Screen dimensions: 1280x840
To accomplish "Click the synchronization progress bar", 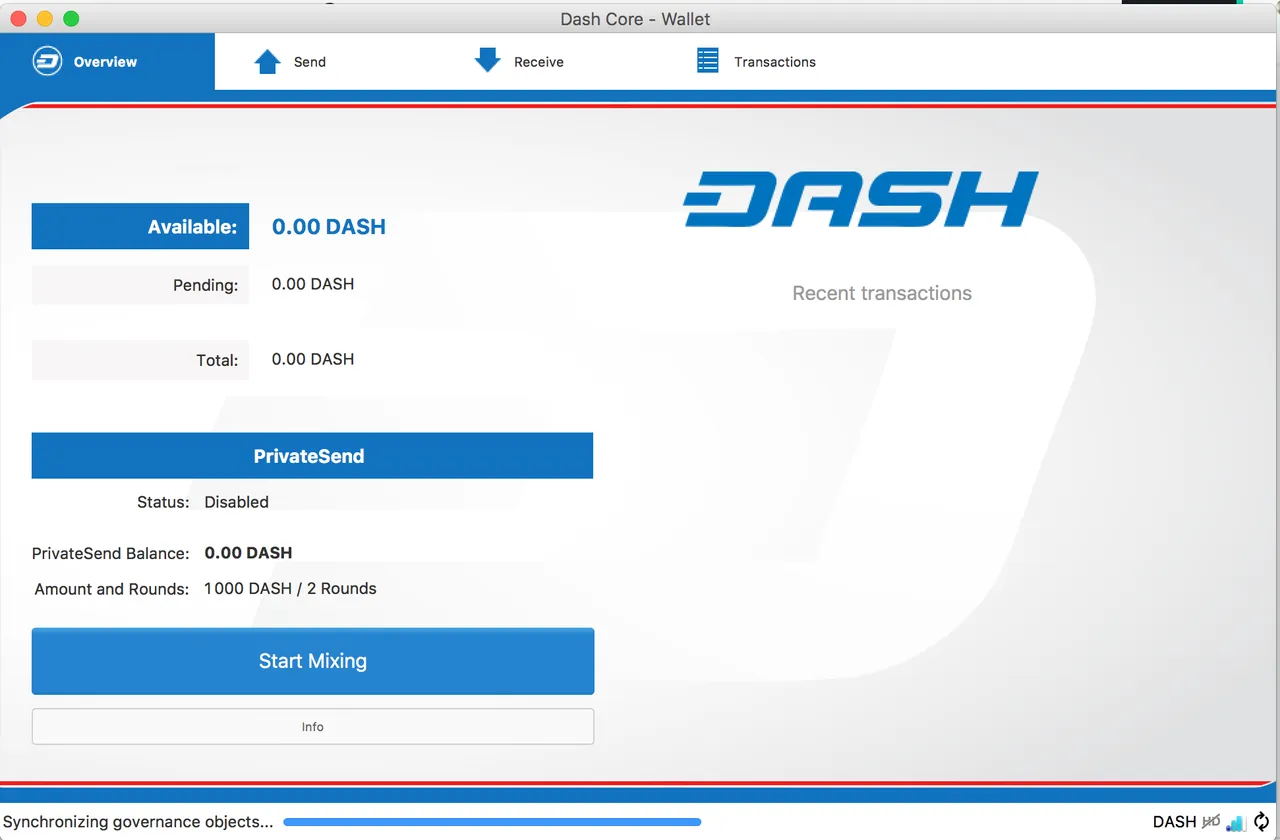I will pos(492,822).
